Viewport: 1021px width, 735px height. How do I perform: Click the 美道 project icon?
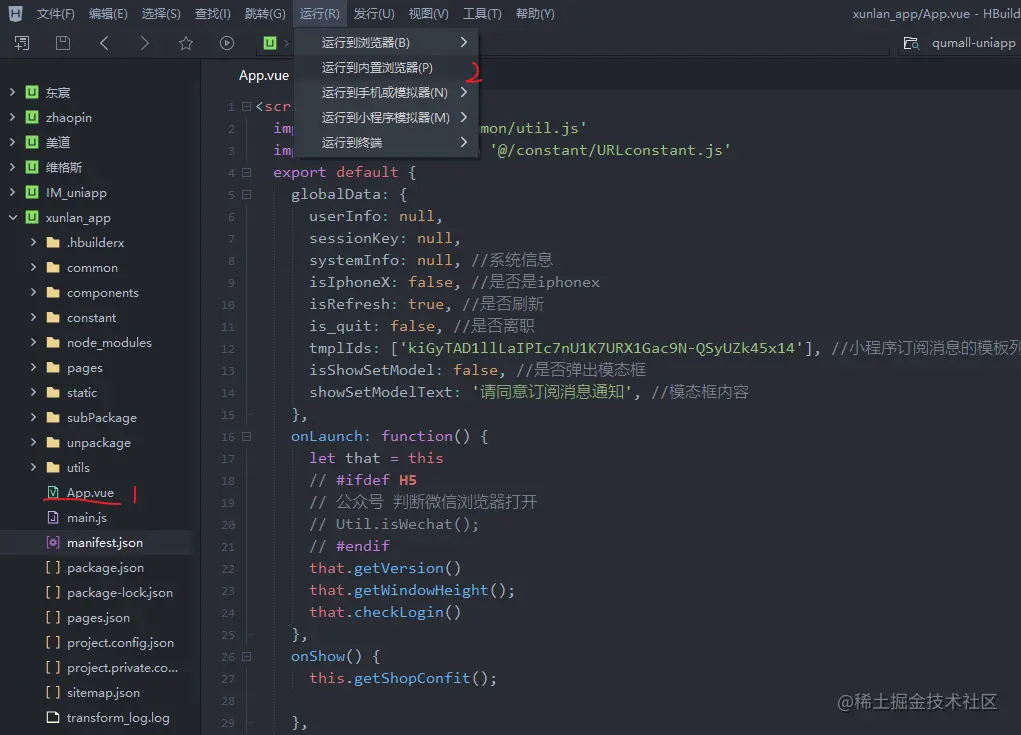click(x=32, y=142)
